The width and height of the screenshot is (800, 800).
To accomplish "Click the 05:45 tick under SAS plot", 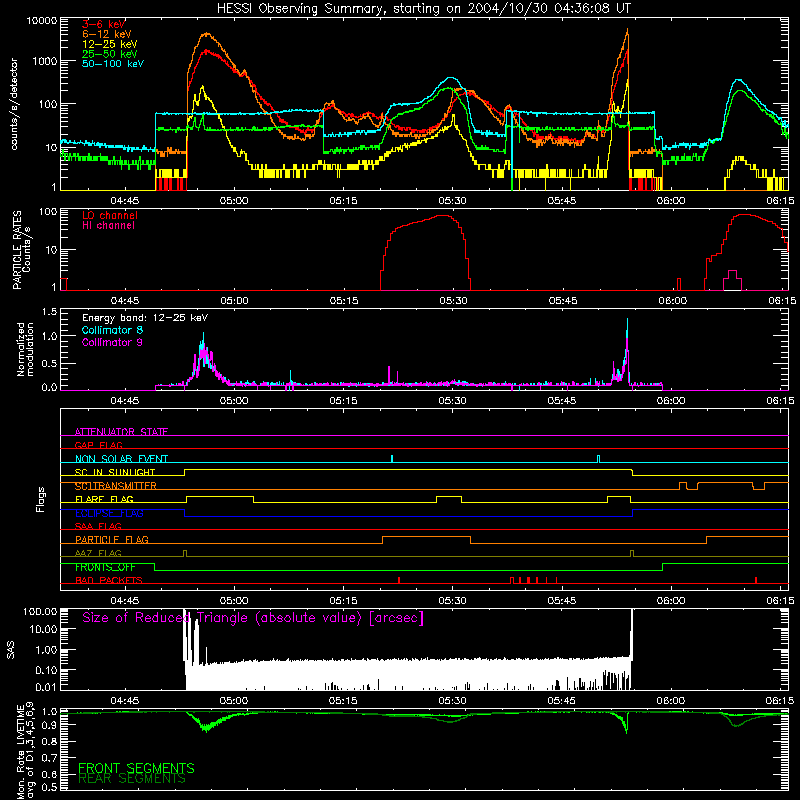I will coord(562,701).
